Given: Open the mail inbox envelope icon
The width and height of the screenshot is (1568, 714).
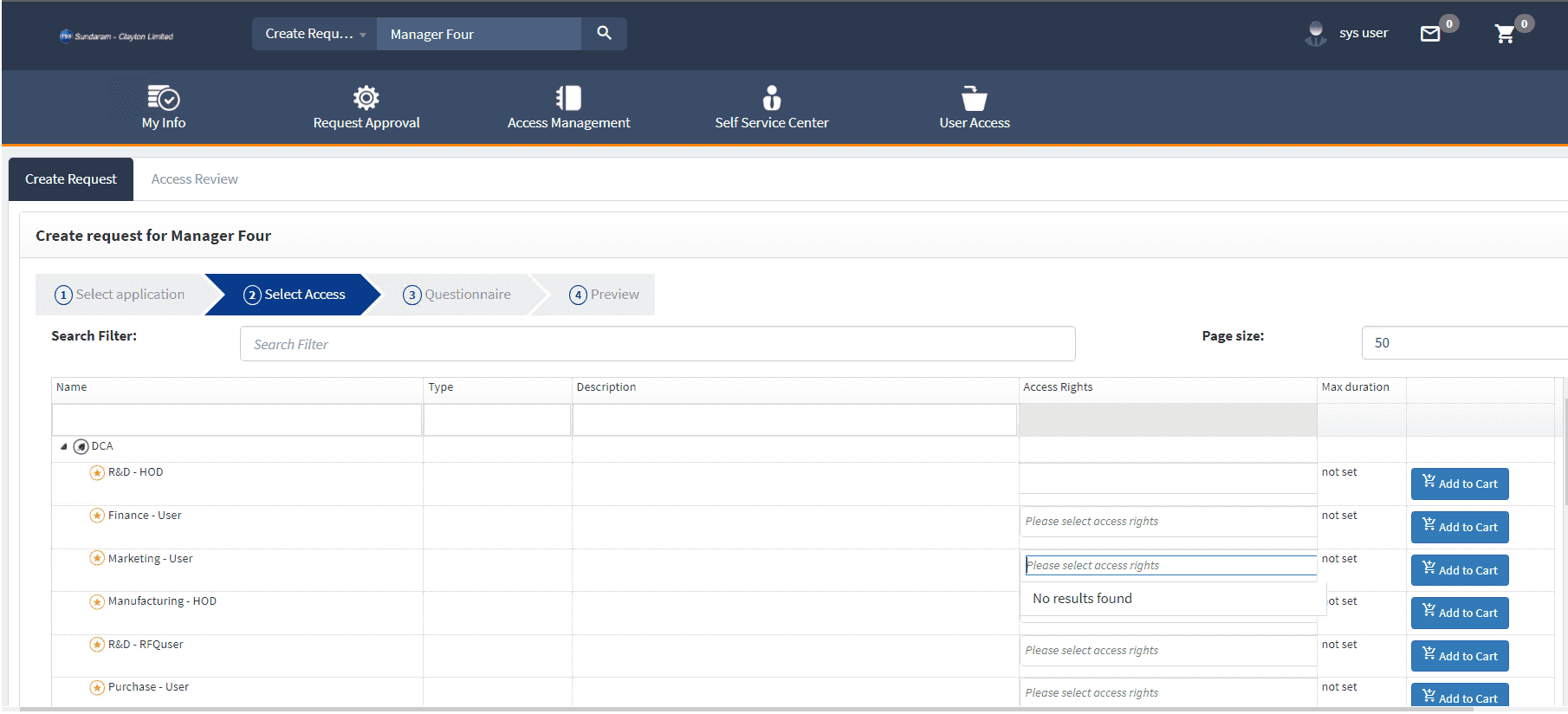Looking at the screenshot, I should (x=1430, y=34).
